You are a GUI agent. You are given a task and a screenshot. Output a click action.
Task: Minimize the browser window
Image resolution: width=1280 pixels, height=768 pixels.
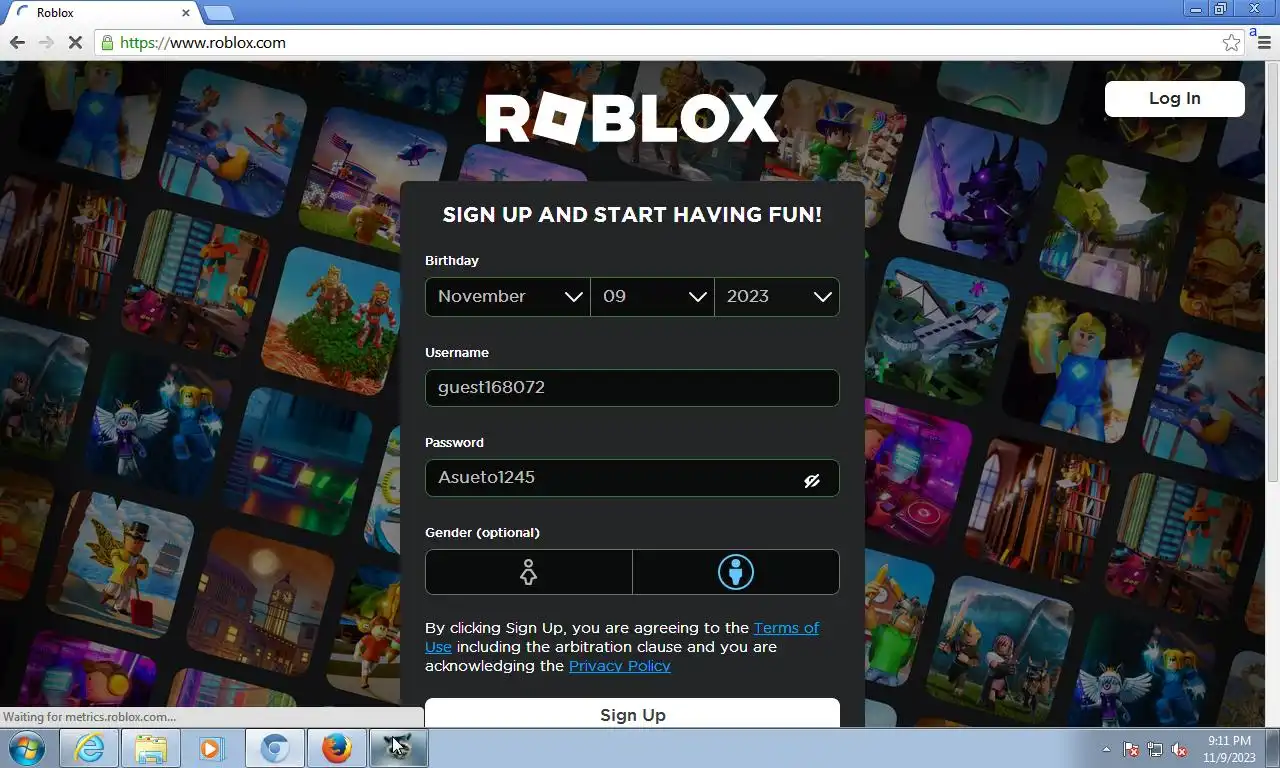1196,9
